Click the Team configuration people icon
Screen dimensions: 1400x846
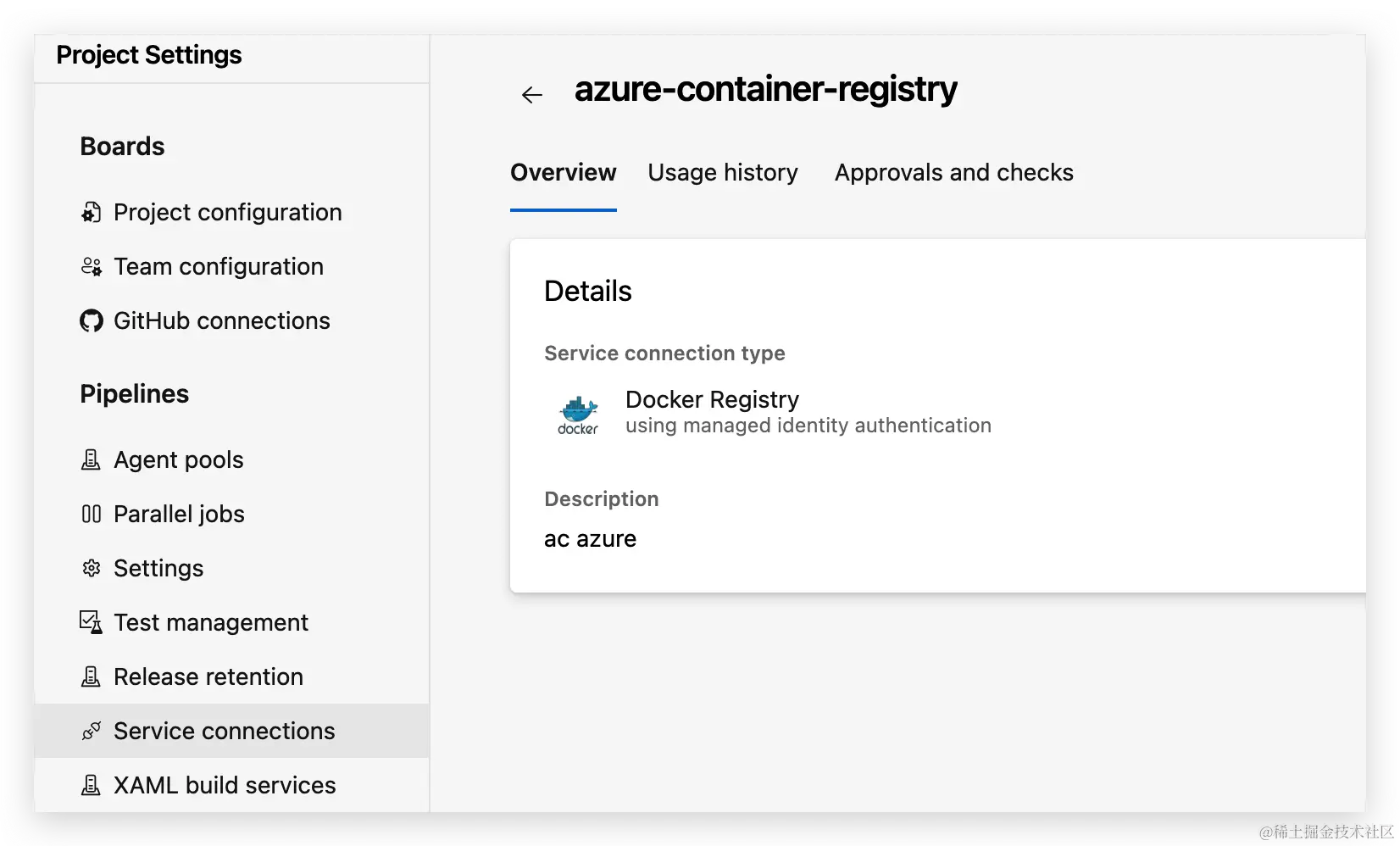coord(91,266)
